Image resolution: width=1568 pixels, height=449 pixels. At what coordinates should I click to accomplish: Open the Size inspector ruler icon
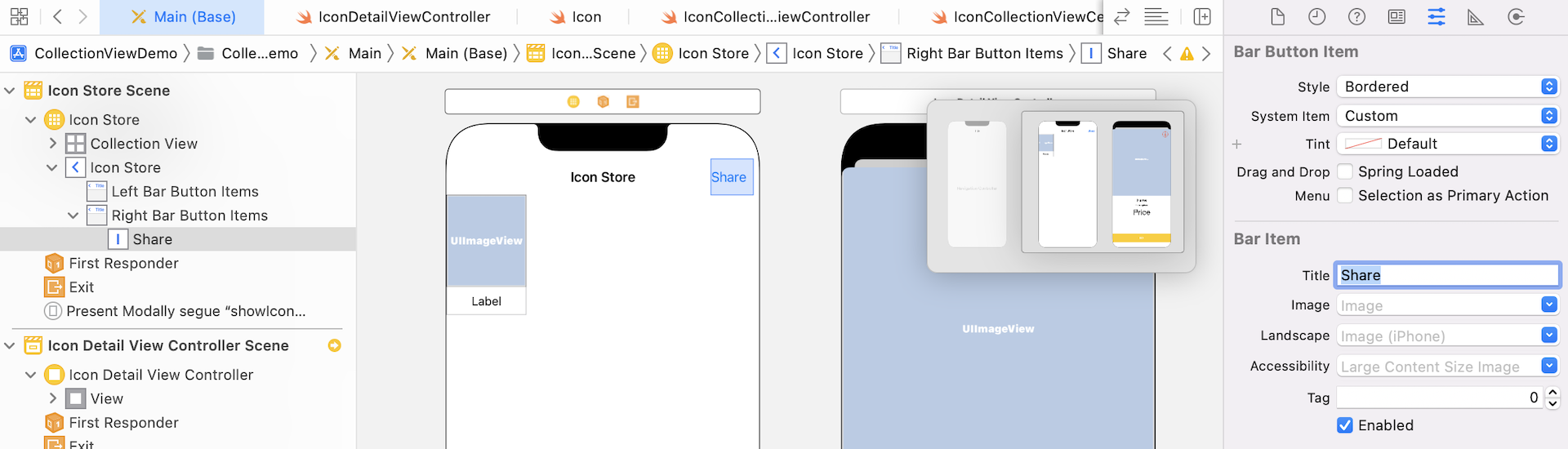[1475, 17]
